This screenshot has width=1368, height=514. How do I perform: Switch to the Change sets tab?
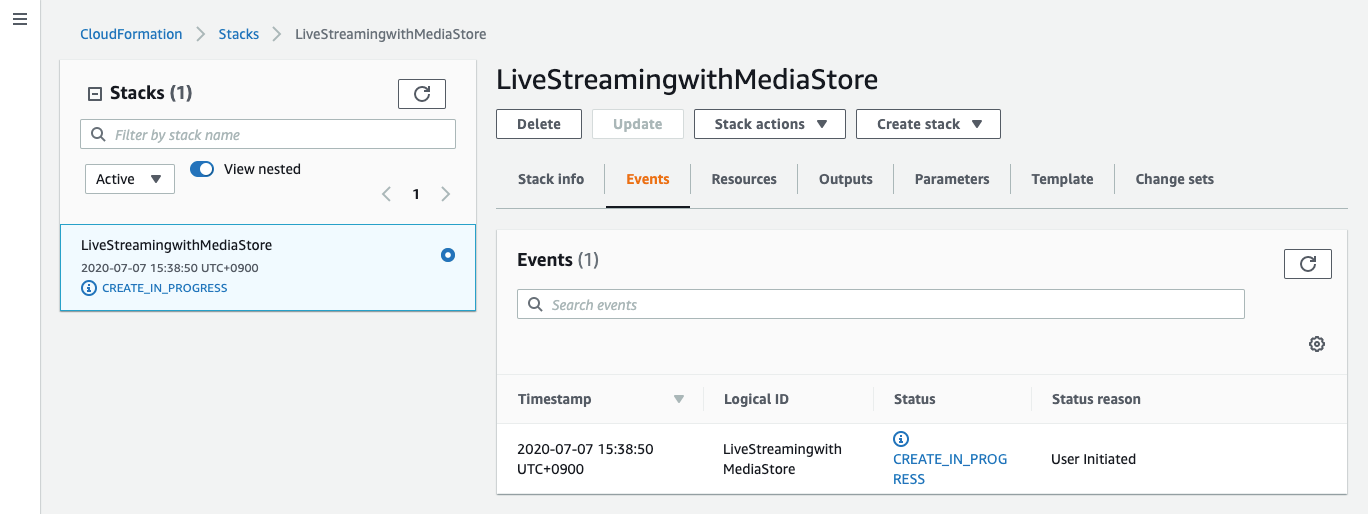click(x=1174, y=179)
